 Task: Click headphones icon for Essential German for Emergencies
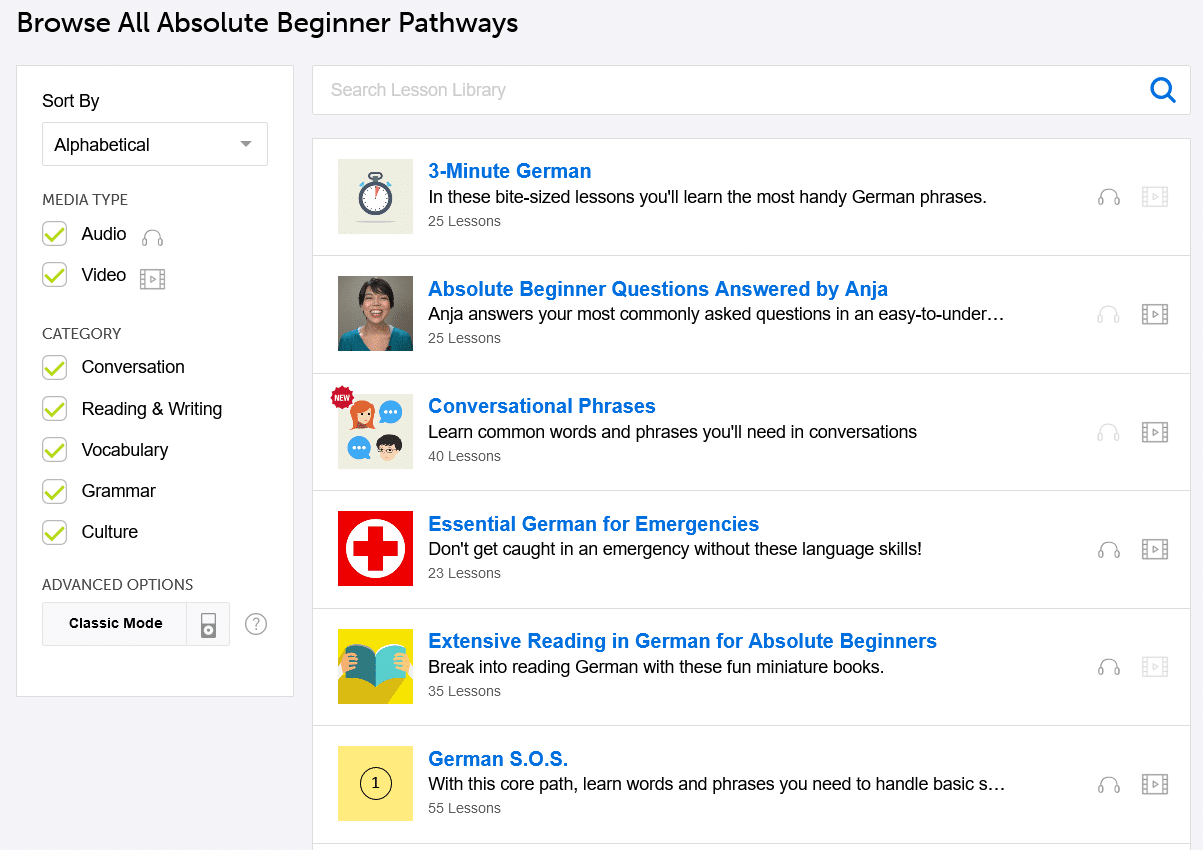(1109, 550)
